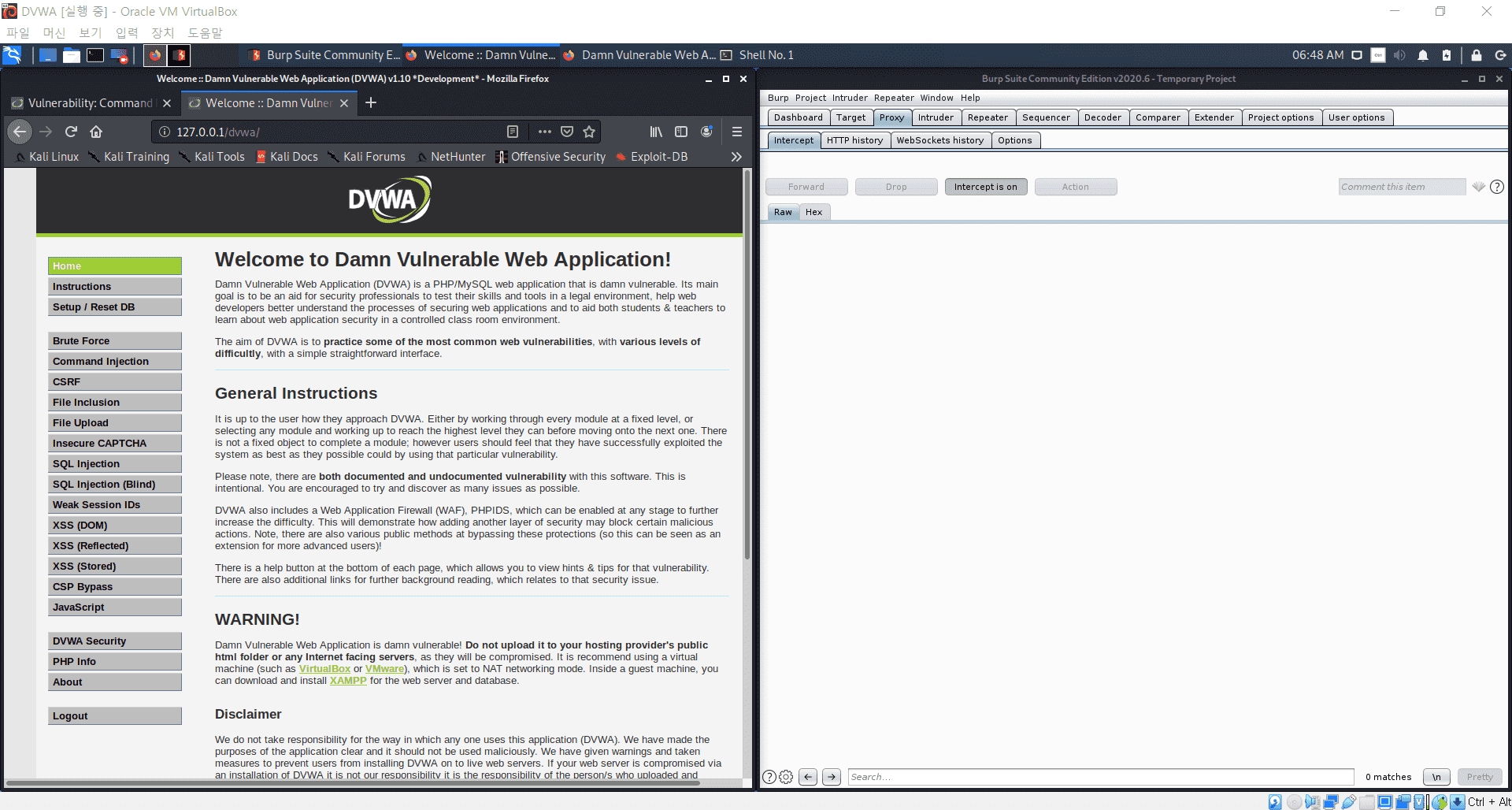The height and width of the screenshot is (810, 1512).
Task: Open the Setup / Reset DB page
Action: coord(115,307)
